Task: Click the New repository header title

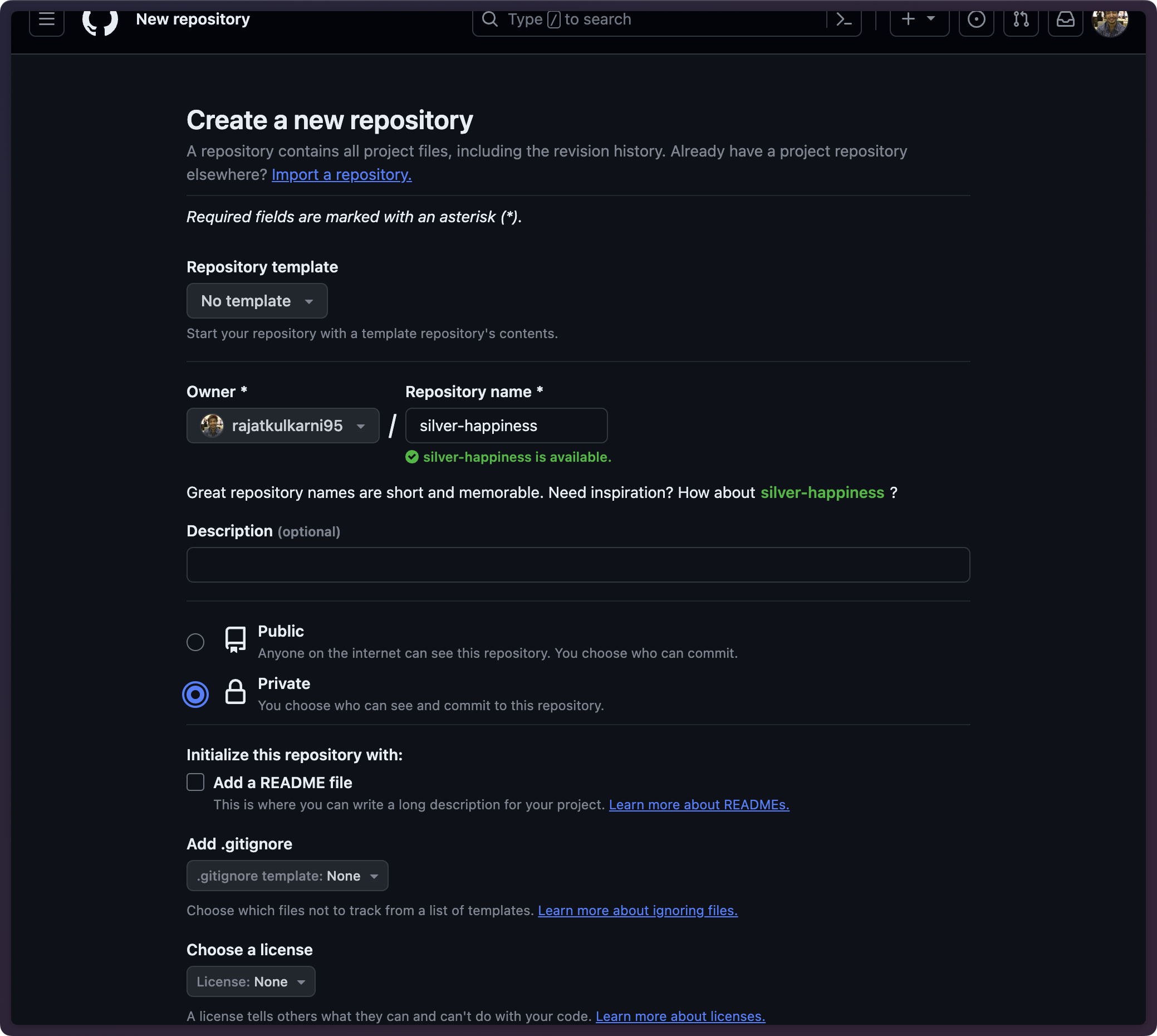Action: pos(193,19)
